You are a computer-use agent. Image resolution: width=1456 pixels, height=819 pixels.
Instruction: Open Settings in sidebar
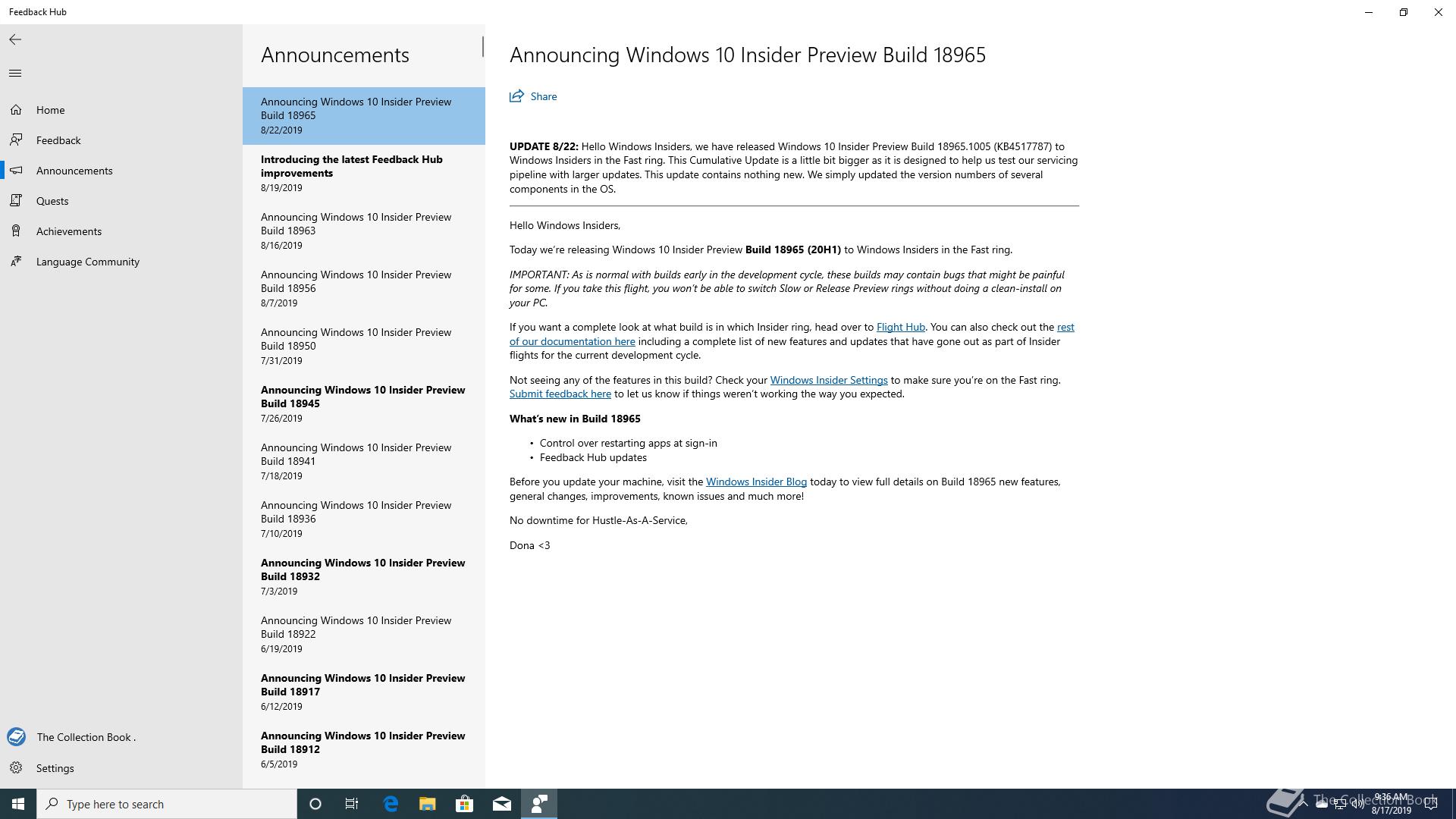point(121,768)
